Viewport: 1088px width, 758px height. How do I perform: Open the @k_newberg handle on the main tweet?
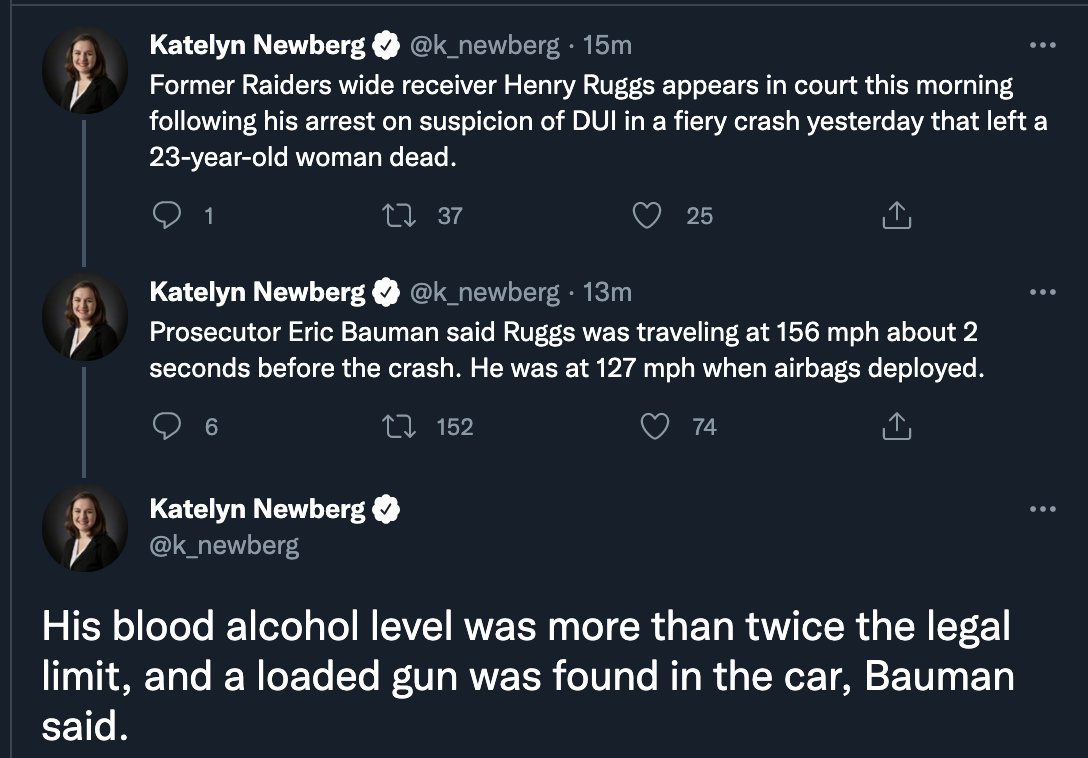pos(223,545)
